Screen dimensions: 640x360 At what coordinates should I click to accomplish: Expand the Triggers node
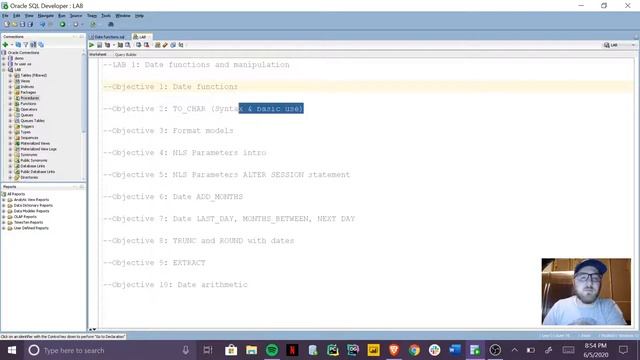click(10, 127)
